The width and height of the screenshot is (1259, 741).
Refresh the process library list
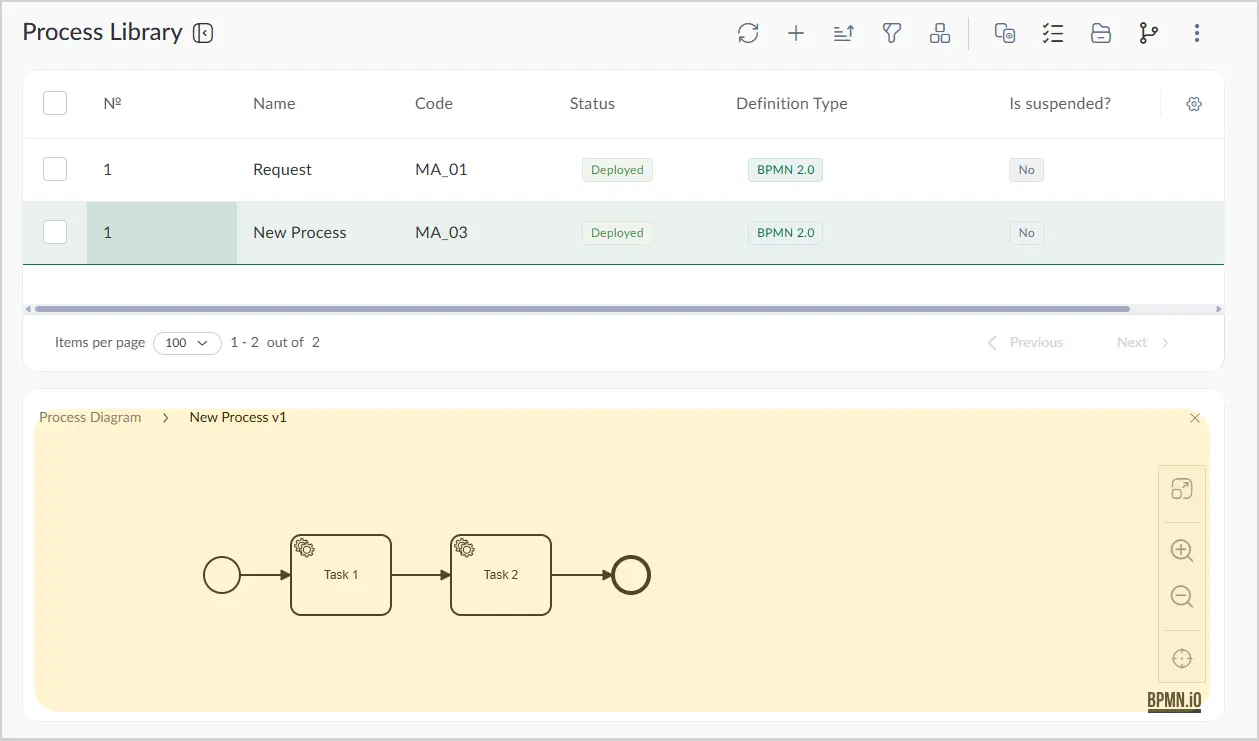point(748,33)
